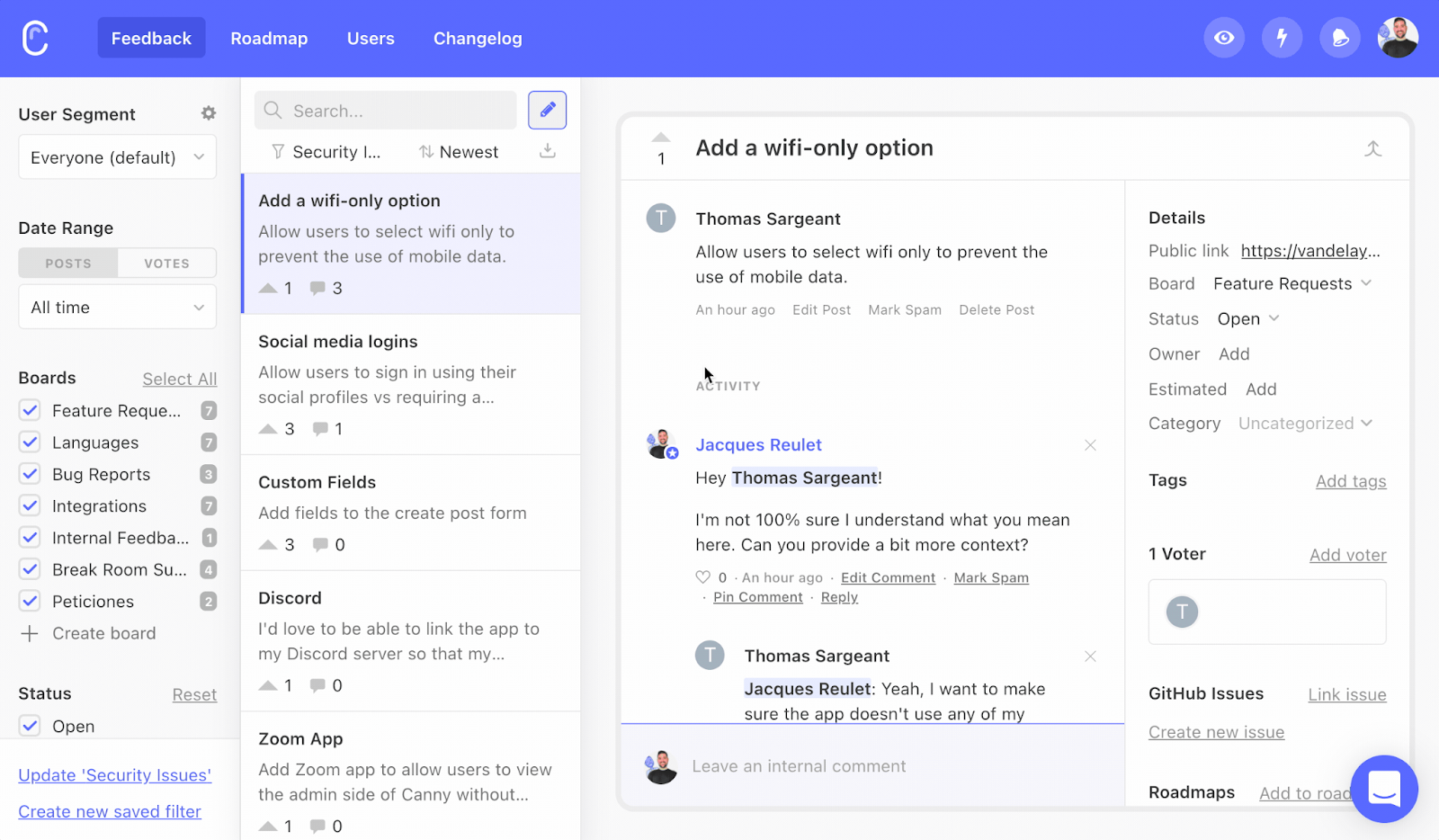The height and width of the screenshot is (840, 1439).
Task: Click Create new issue link
Action: (x=1216, y=732)
